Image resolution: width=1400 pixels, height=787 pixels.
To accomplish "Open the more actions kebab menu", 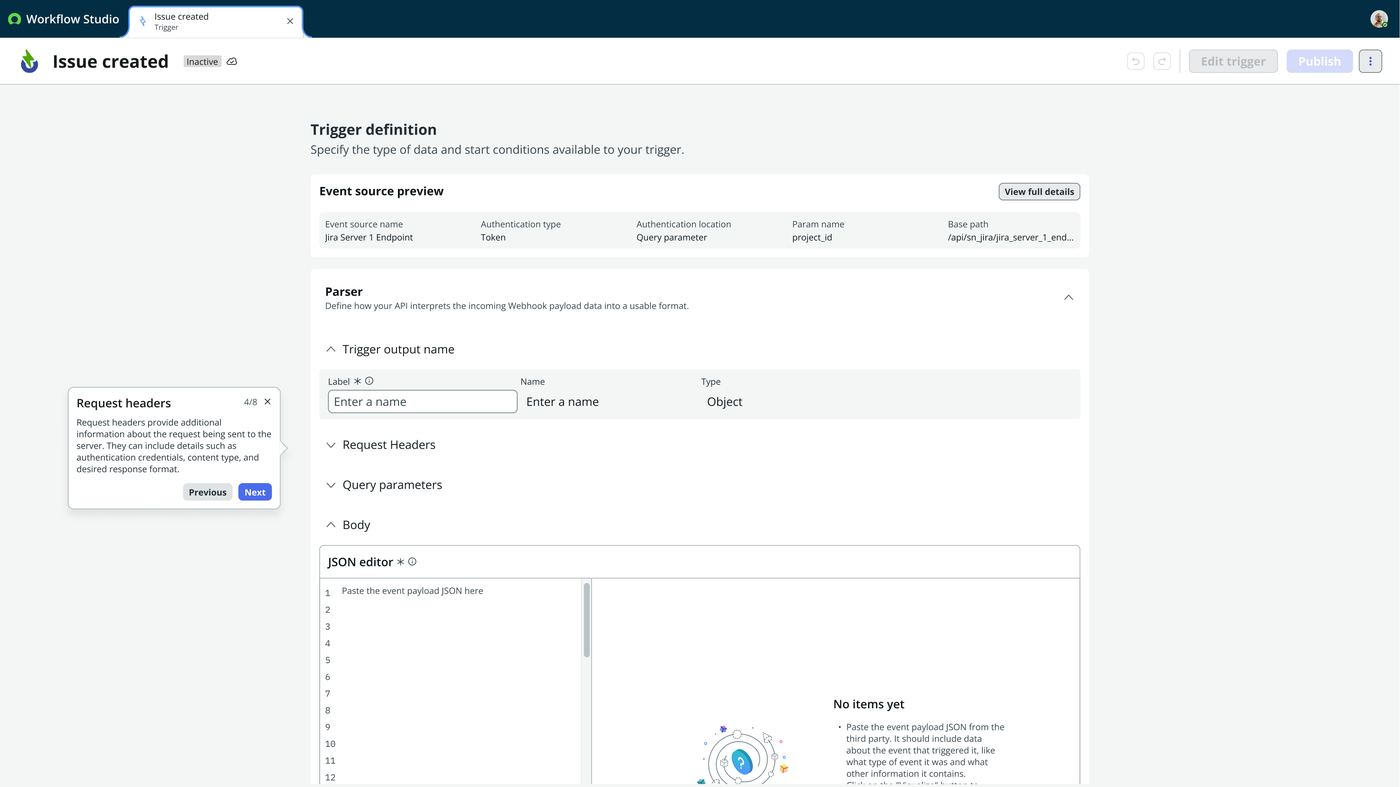I will pos(1370,61).
